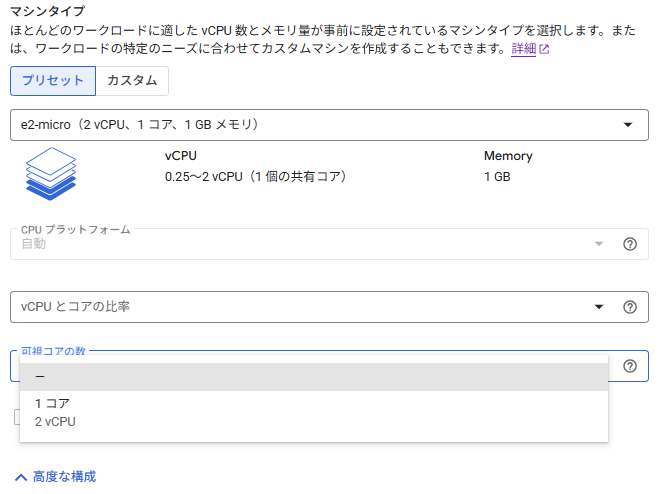Toggle the partially hidden checkbox at left
This screenshot has width=665, height=494.
tap(16, 417)
